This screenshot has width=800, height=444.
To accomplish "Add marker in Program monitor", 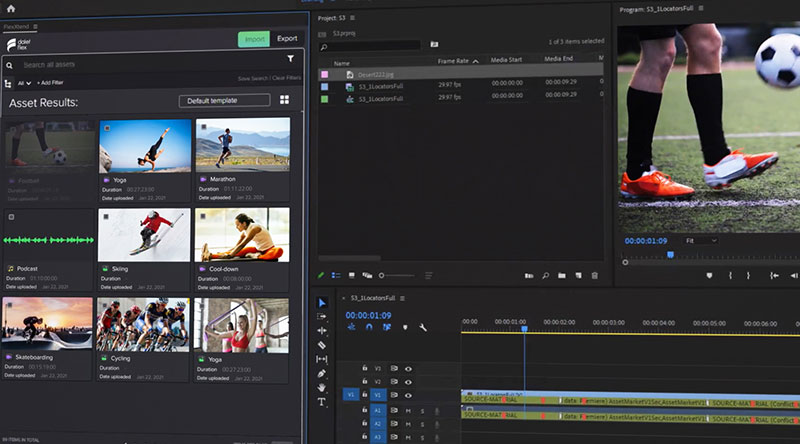I will (709, 276).
